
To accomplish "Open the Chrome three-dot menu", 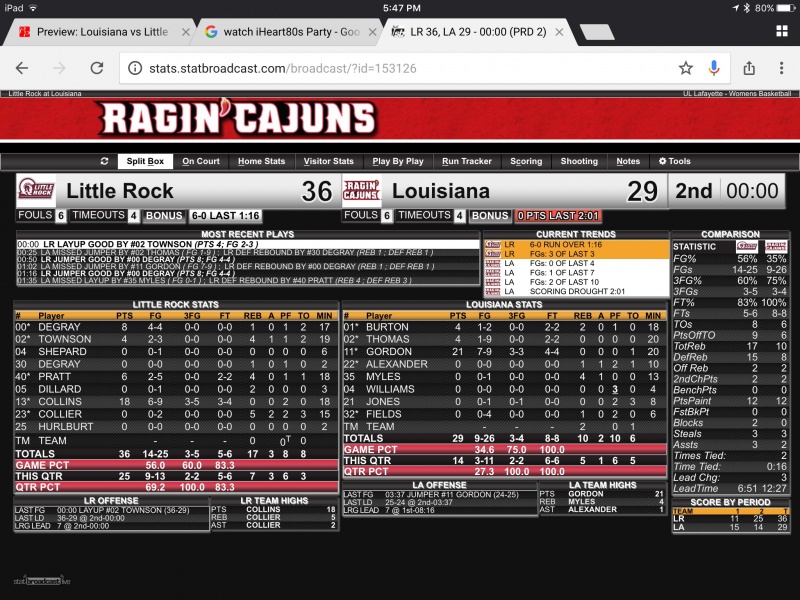I will (x=780, y=68).
